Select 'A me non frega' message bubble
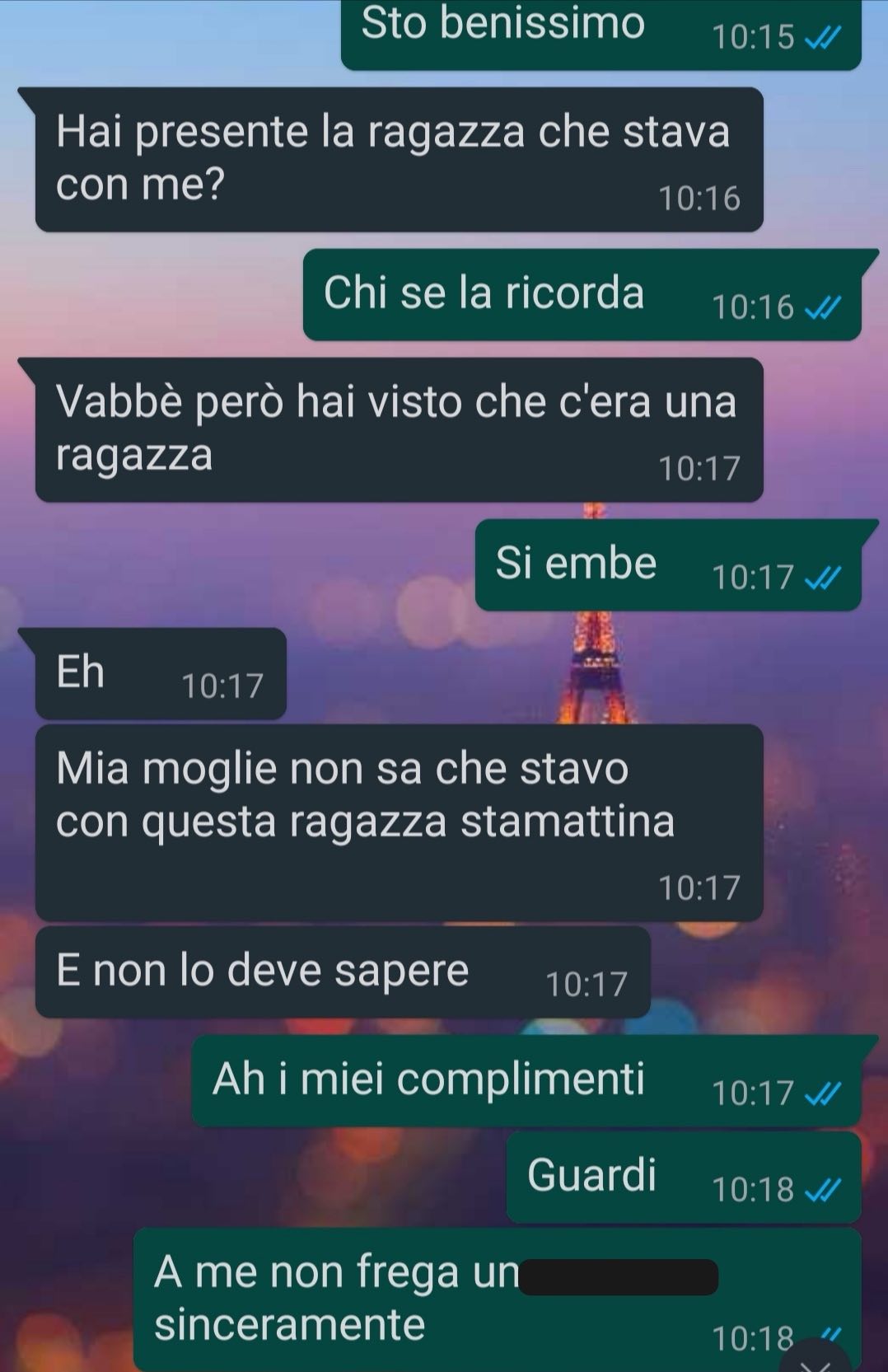The width and height of the screenshot is (888, 1372). (498, 1299)
